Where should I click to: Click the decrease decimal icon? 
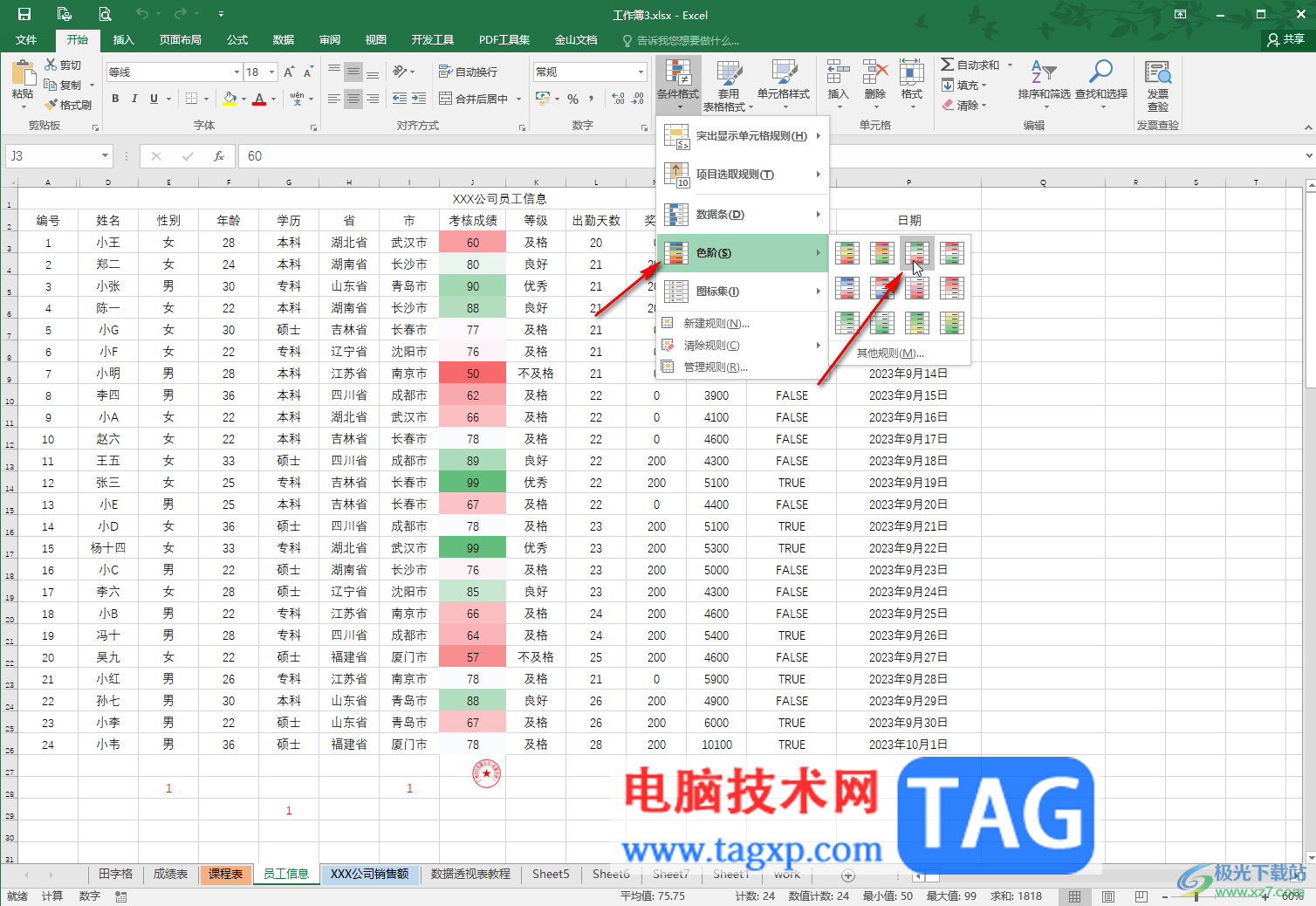coord(638,99)
